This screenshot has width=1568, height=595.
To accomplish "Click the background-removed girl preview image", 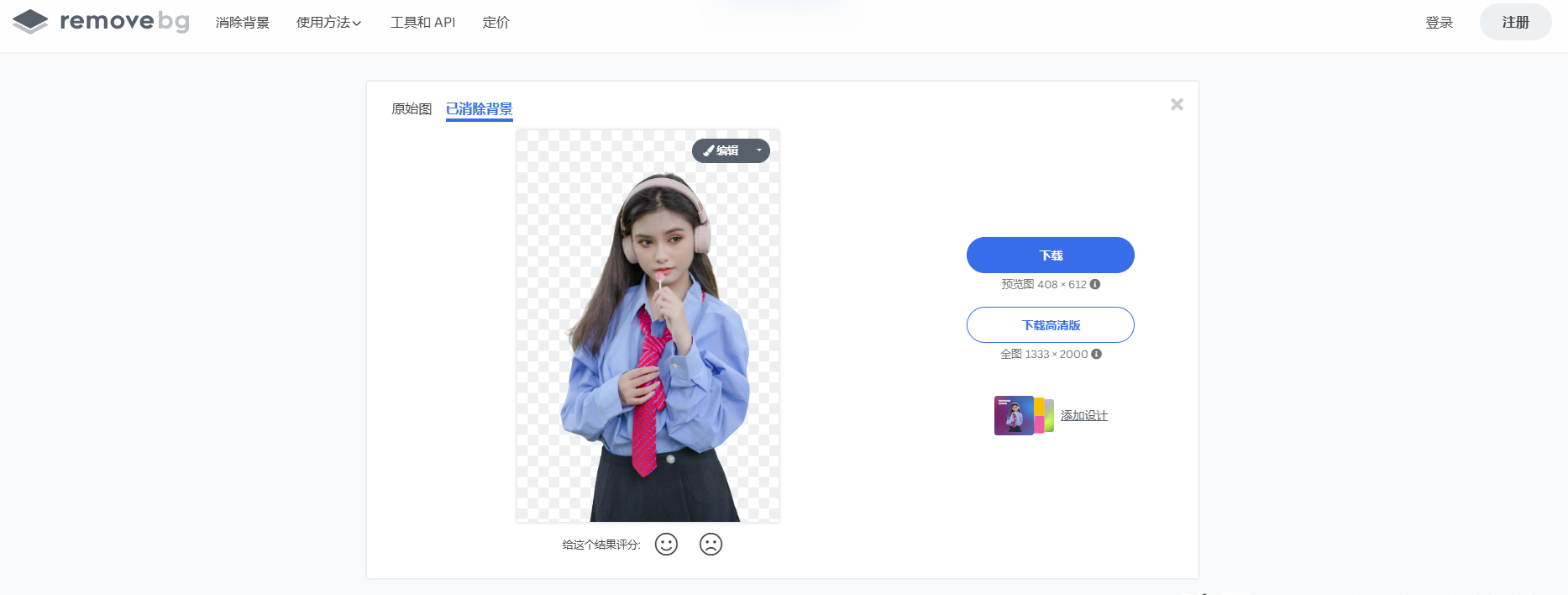I will 648,326.
